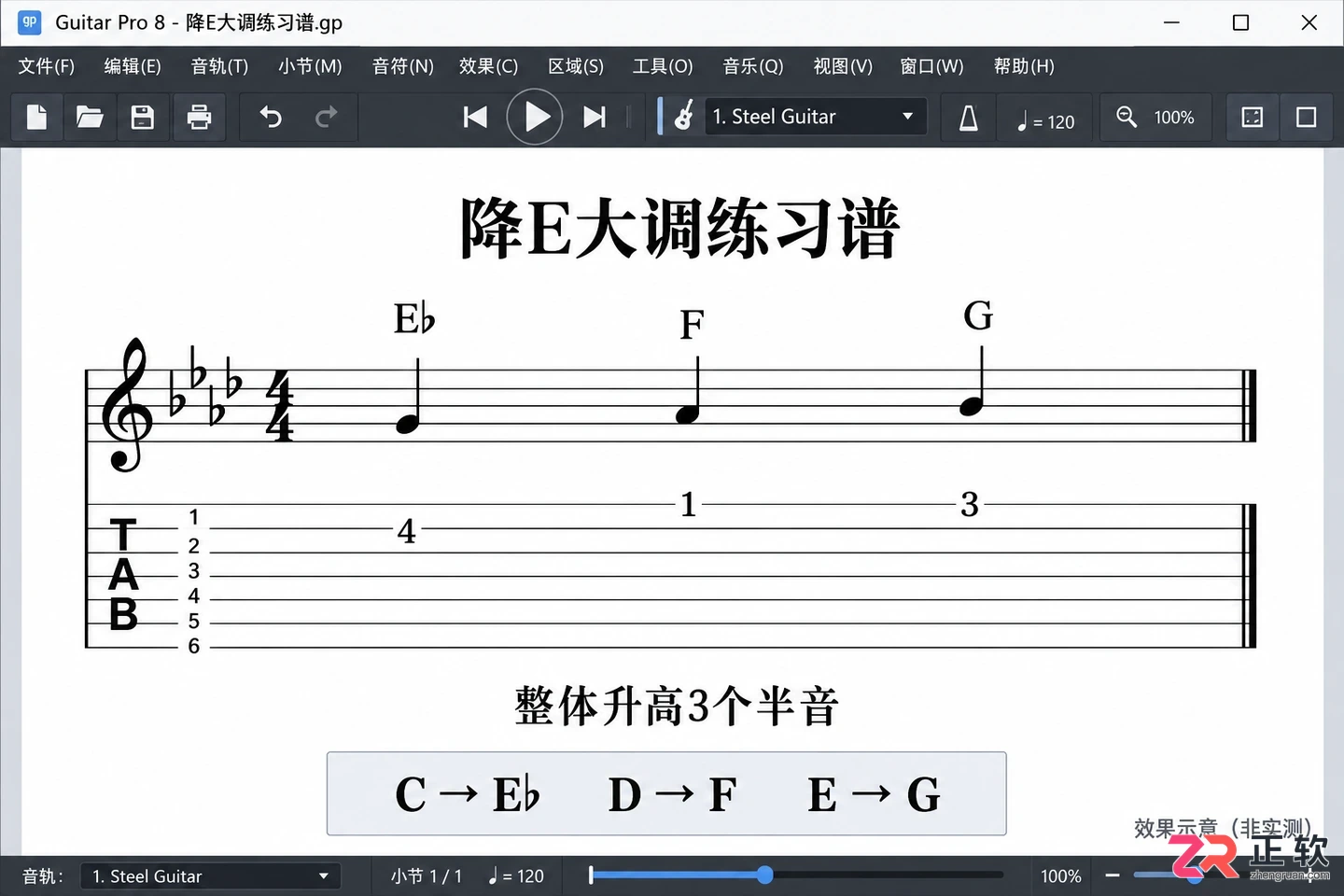Open the 小节(M) menu
Viewport: 1344px width, 896px height.
[310, 66]
